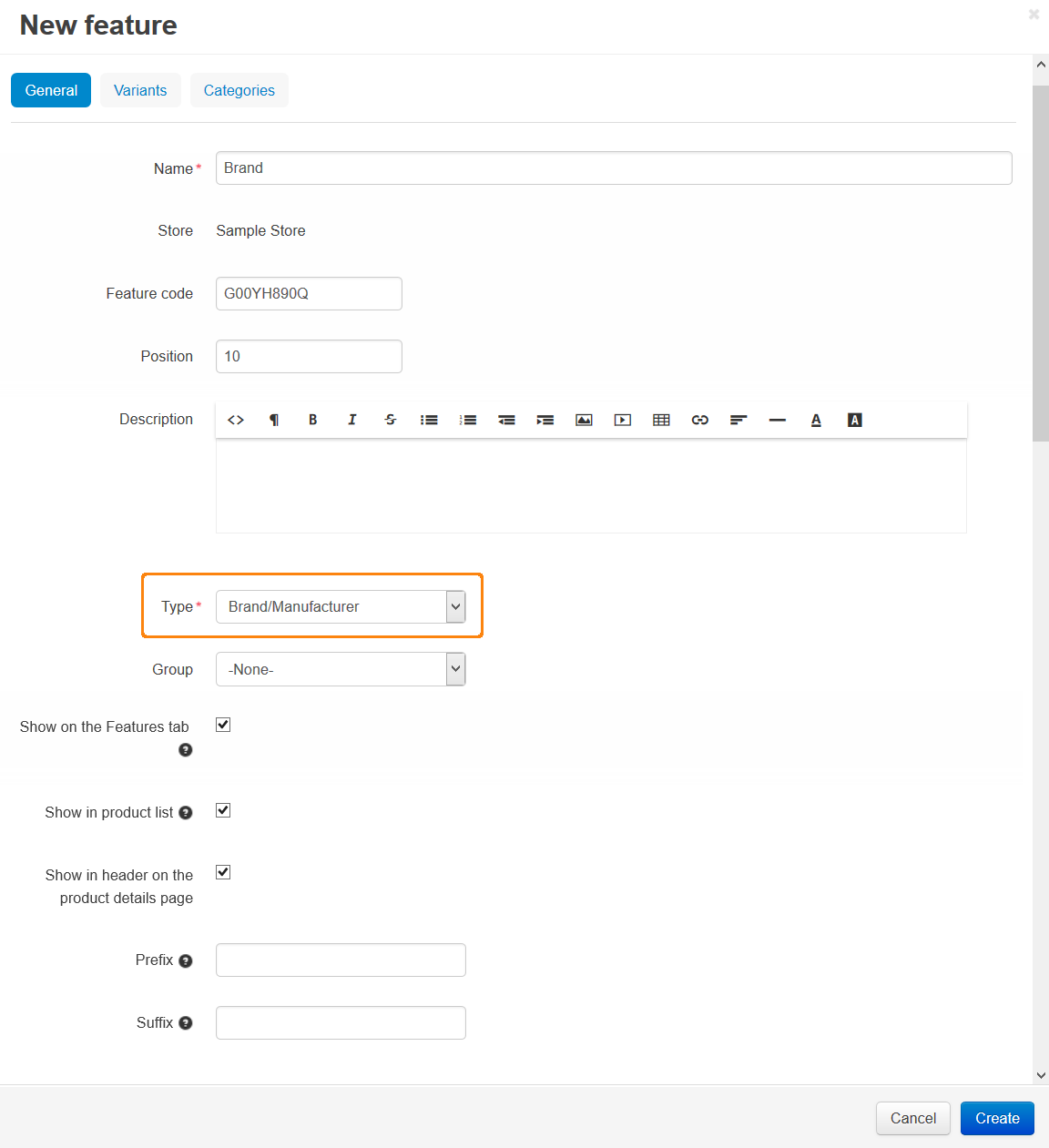Uncheck Show in product list
Image resolution: width=1049 pixels, height=1148 pixels.
(223, 810)
